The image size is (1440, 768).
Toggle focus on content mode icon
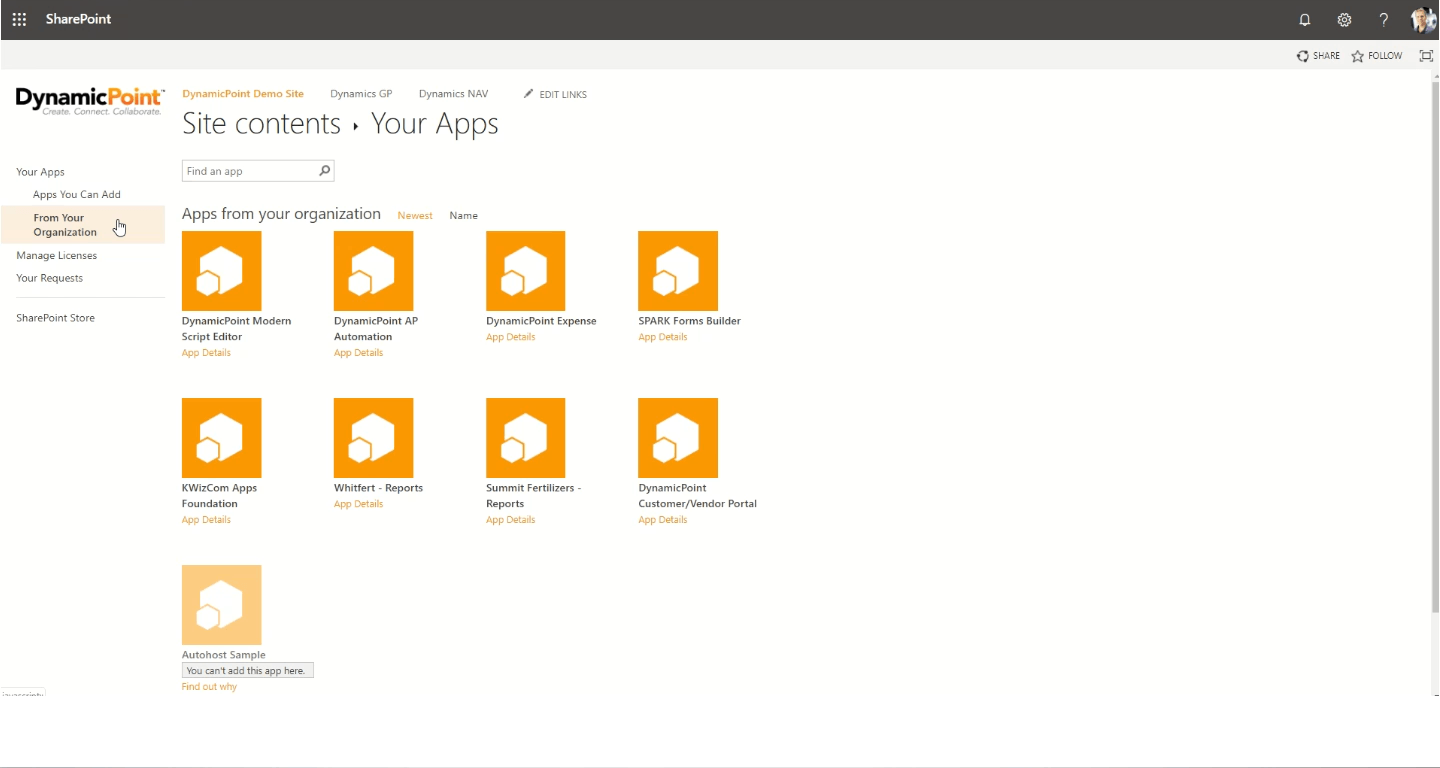[x=1426, y=56]
